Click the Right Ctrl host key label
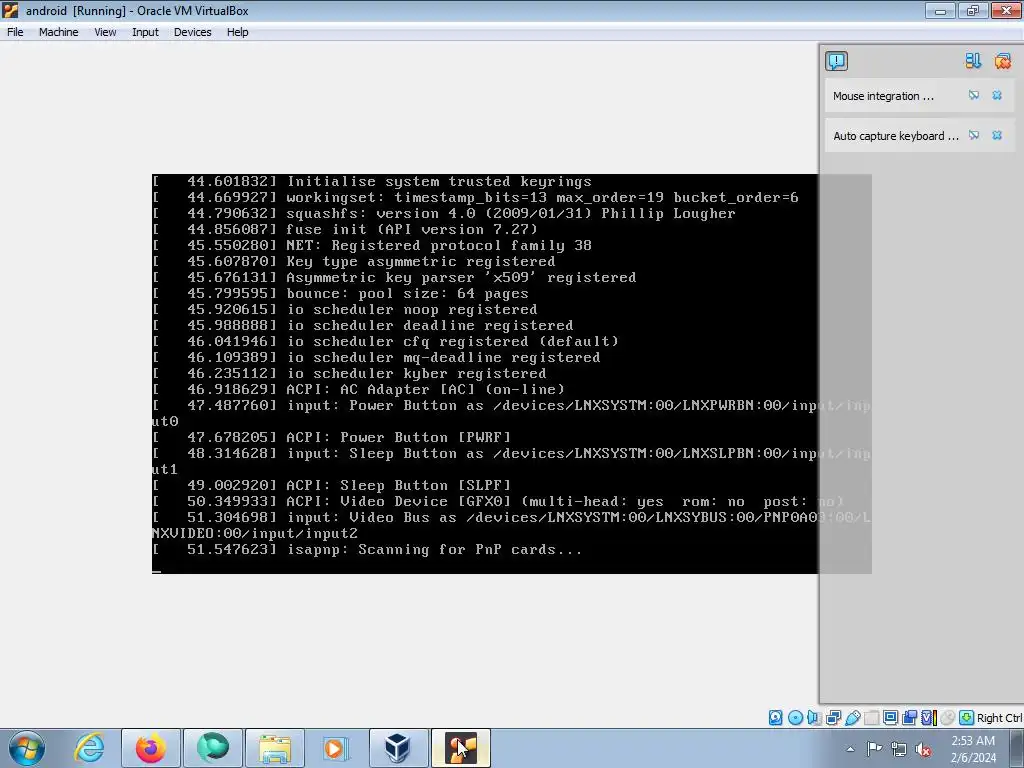This screenshot has height=768, width=1024. click(x=1000, y=718)
